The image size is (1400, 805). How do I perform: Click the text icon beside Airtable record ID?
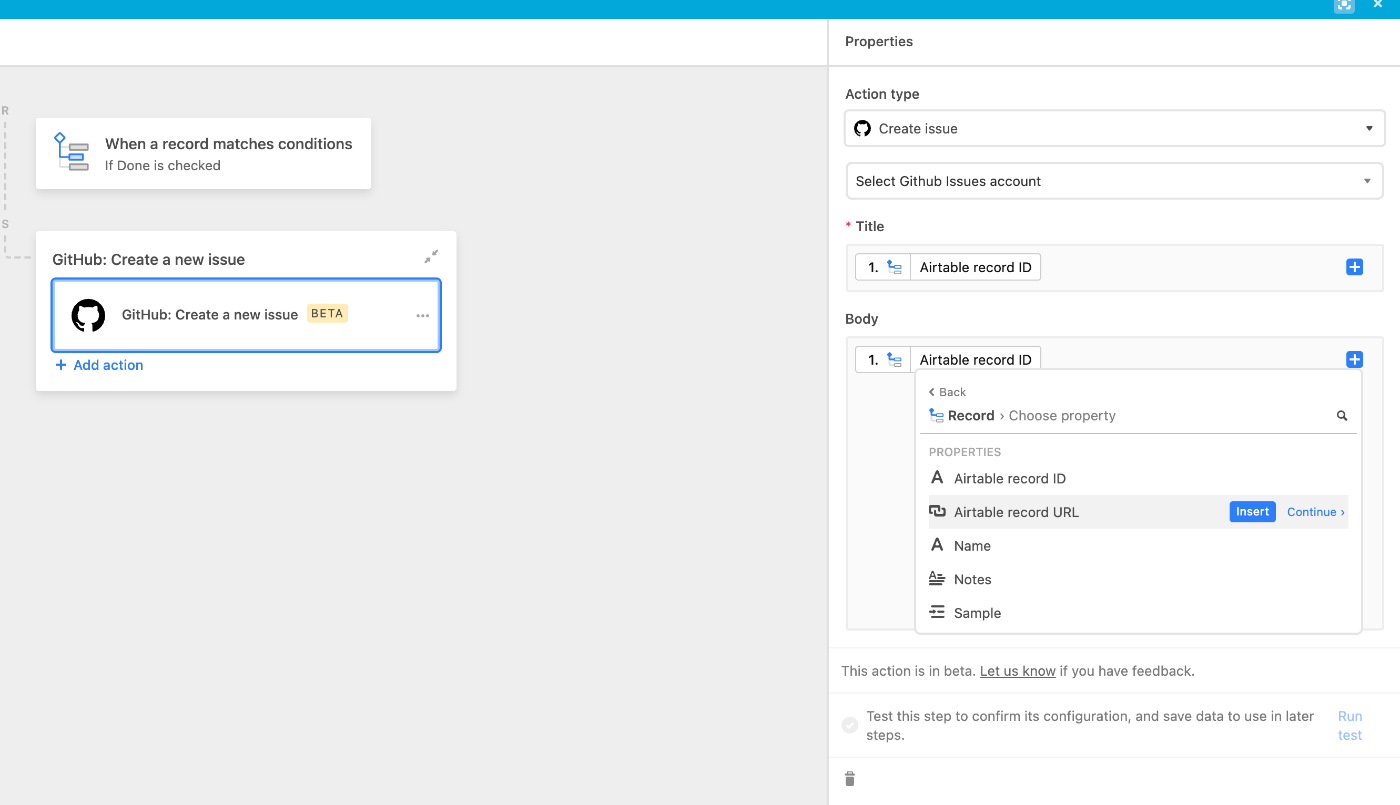coord(937,478)
